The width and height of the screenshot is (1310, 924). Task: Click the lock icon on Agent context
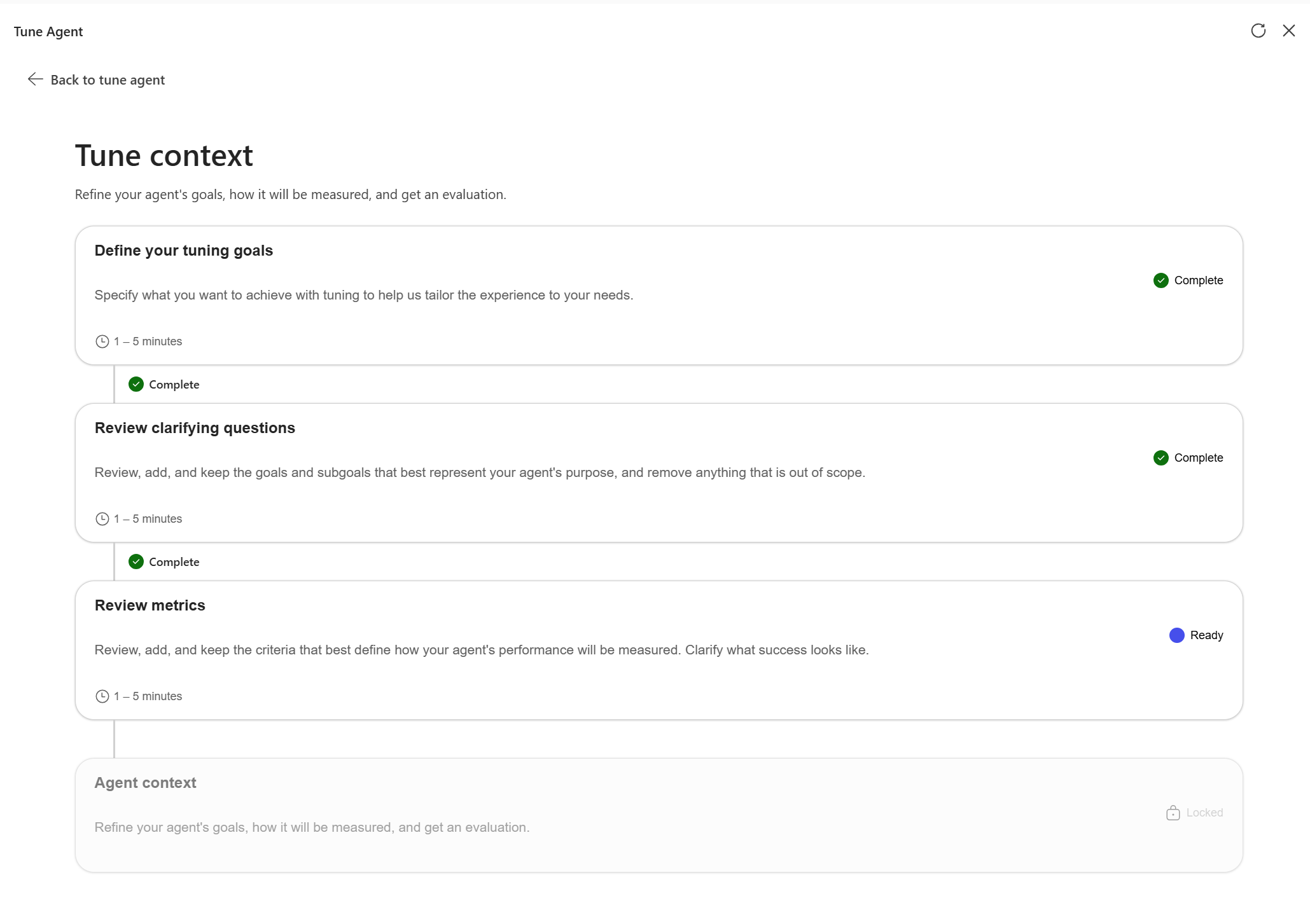[x=1173, y=813]
